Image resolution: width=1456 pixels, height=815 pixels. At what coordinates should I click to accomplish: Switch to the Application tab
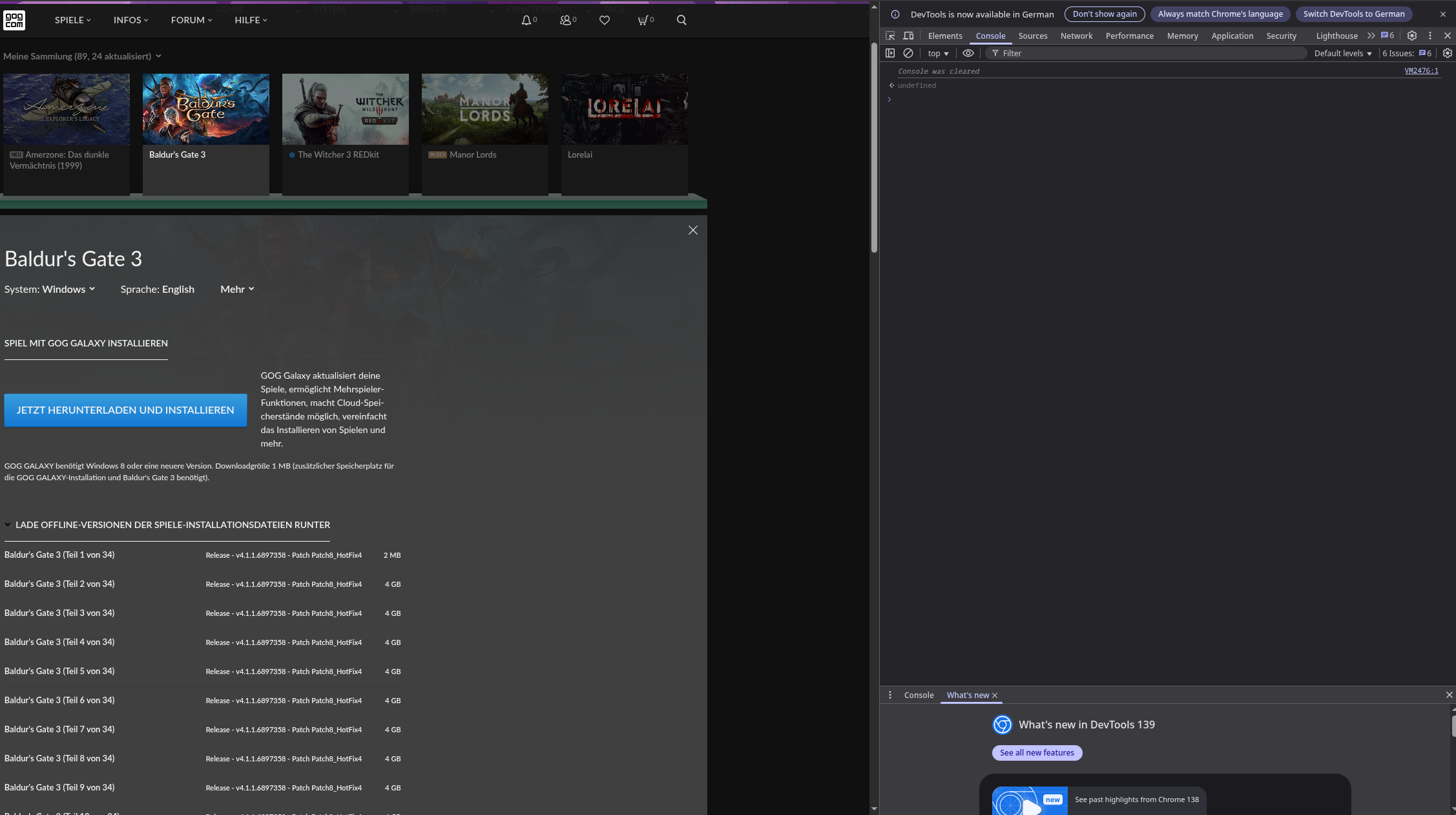tap(1232, 36)
